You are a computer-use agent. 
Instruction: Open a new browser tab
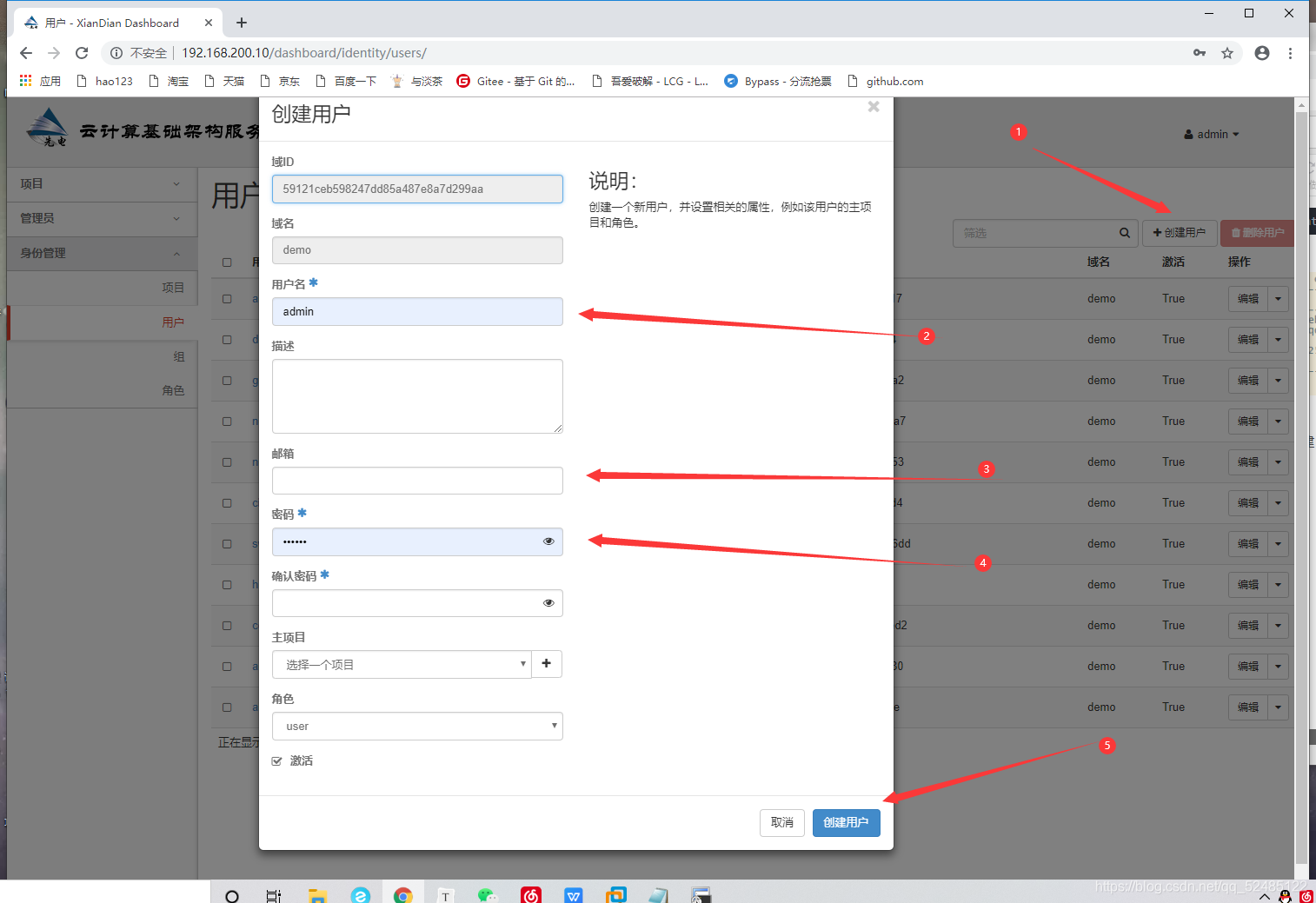coord(242,23)
